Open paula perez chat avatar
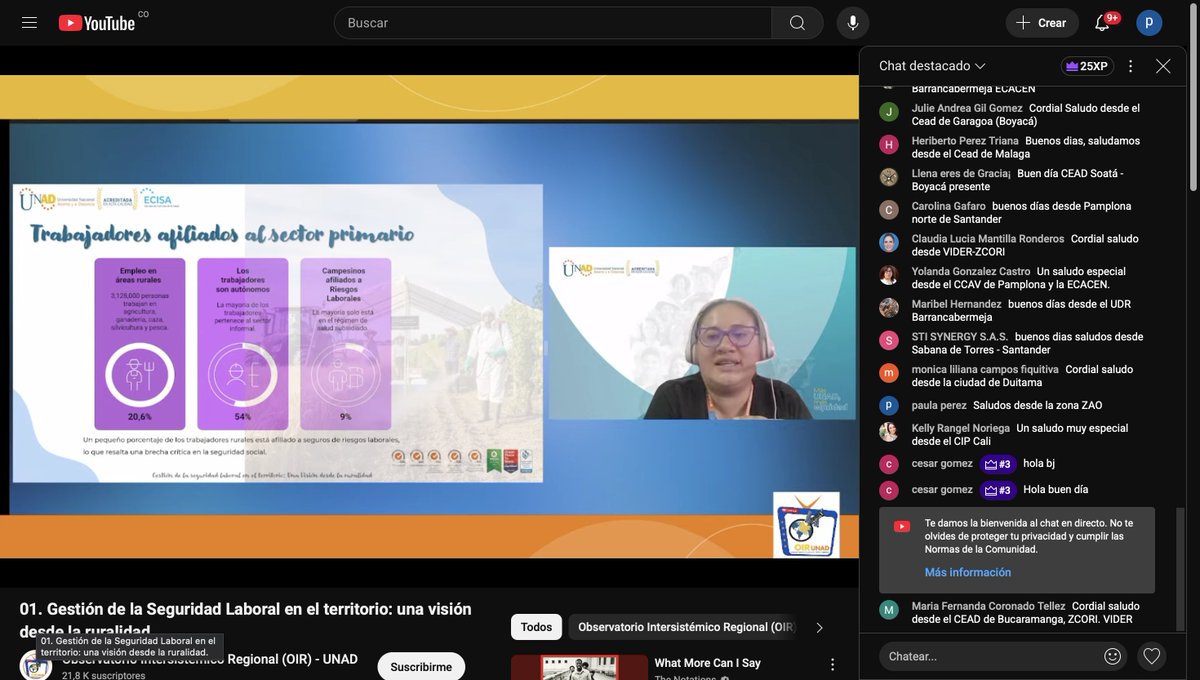 tap(889, 406)
